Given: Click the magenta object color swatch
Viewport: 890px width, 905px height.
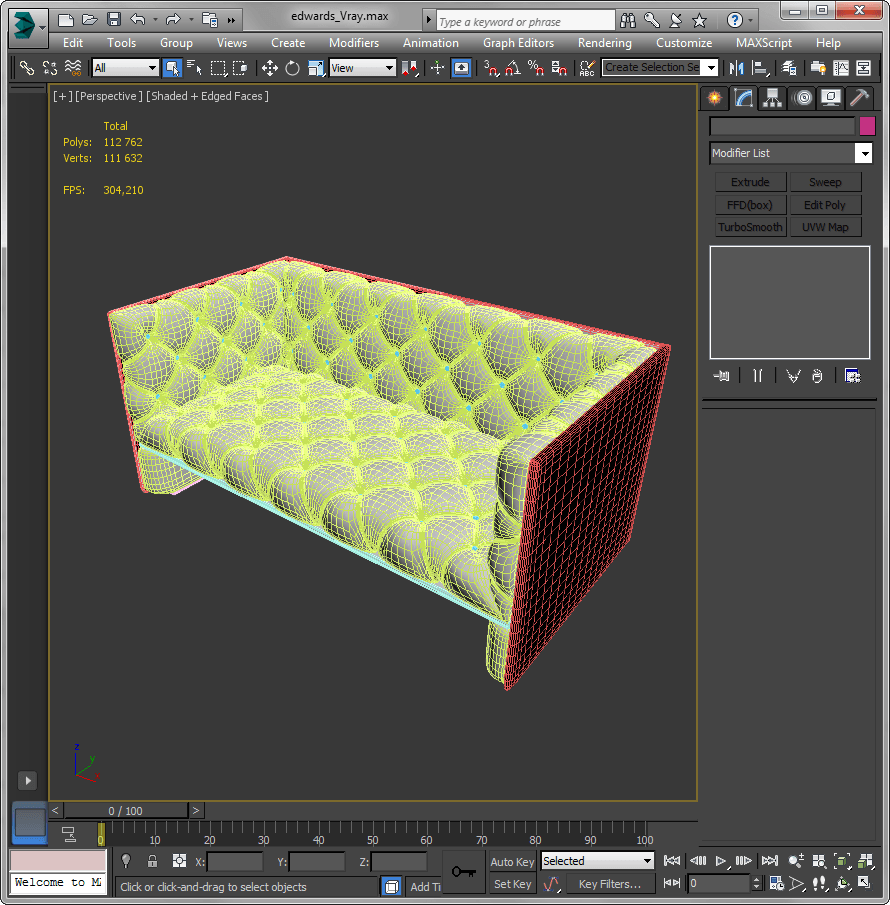Looking at the screenshot, I should pyautogui.click(x=867, y=126).
